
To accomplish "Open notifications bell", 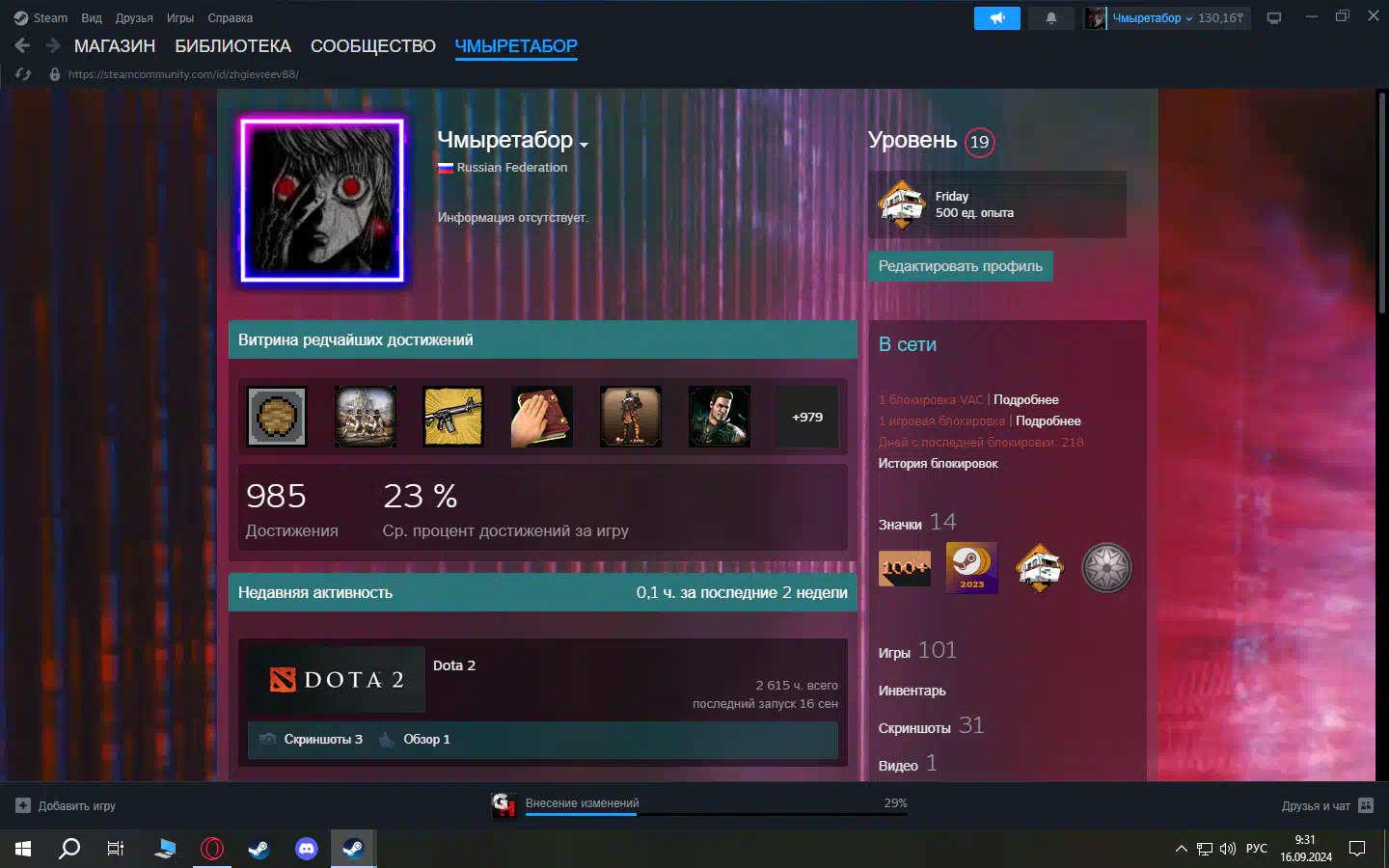I will coord(1051,18).
